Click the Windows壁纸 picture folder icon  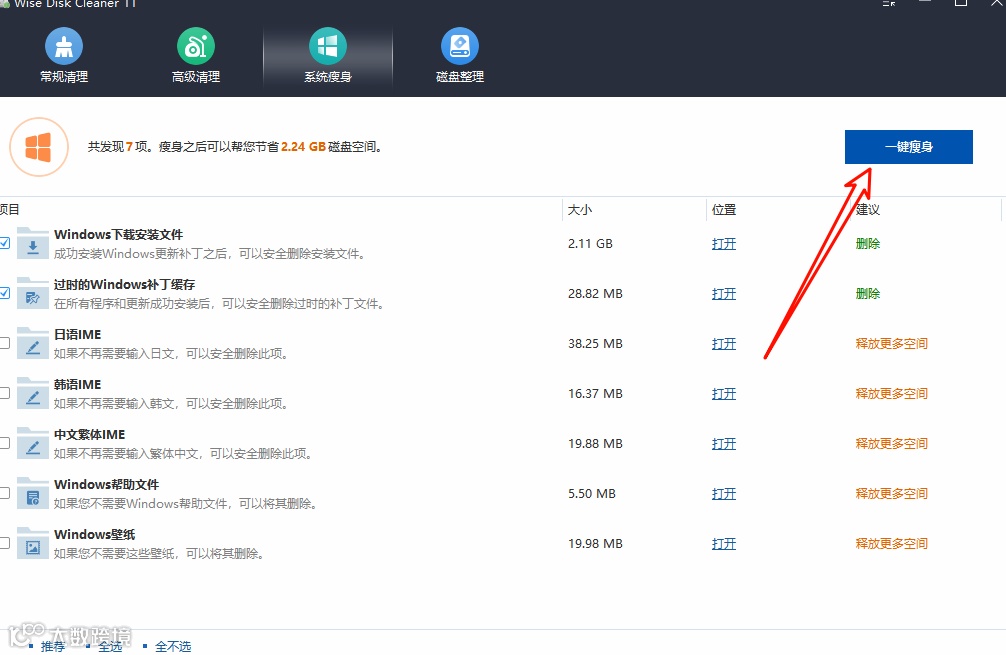click(x=33, y=544)
